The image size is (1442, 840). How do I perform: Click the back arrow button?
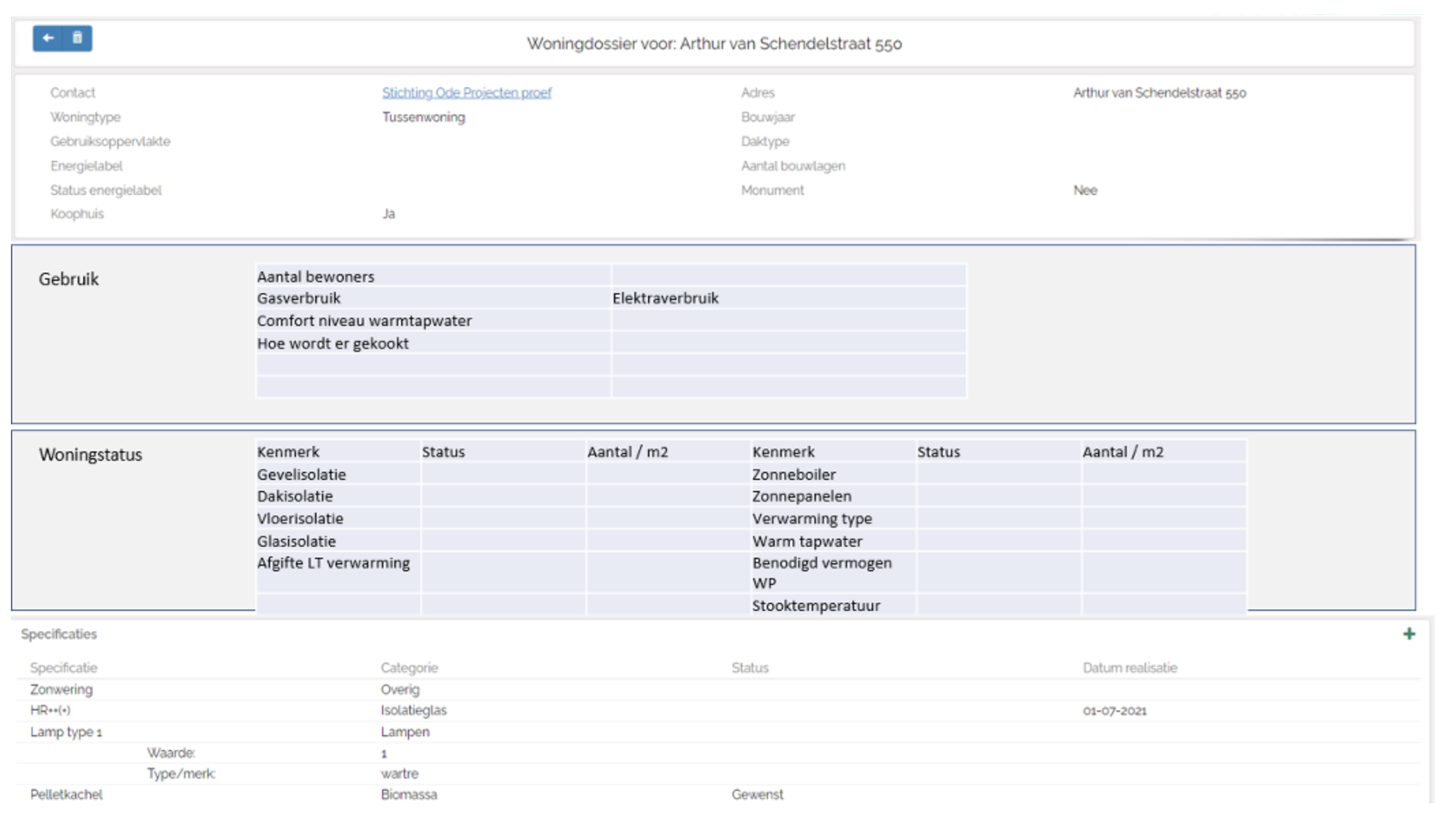[48, 38]
